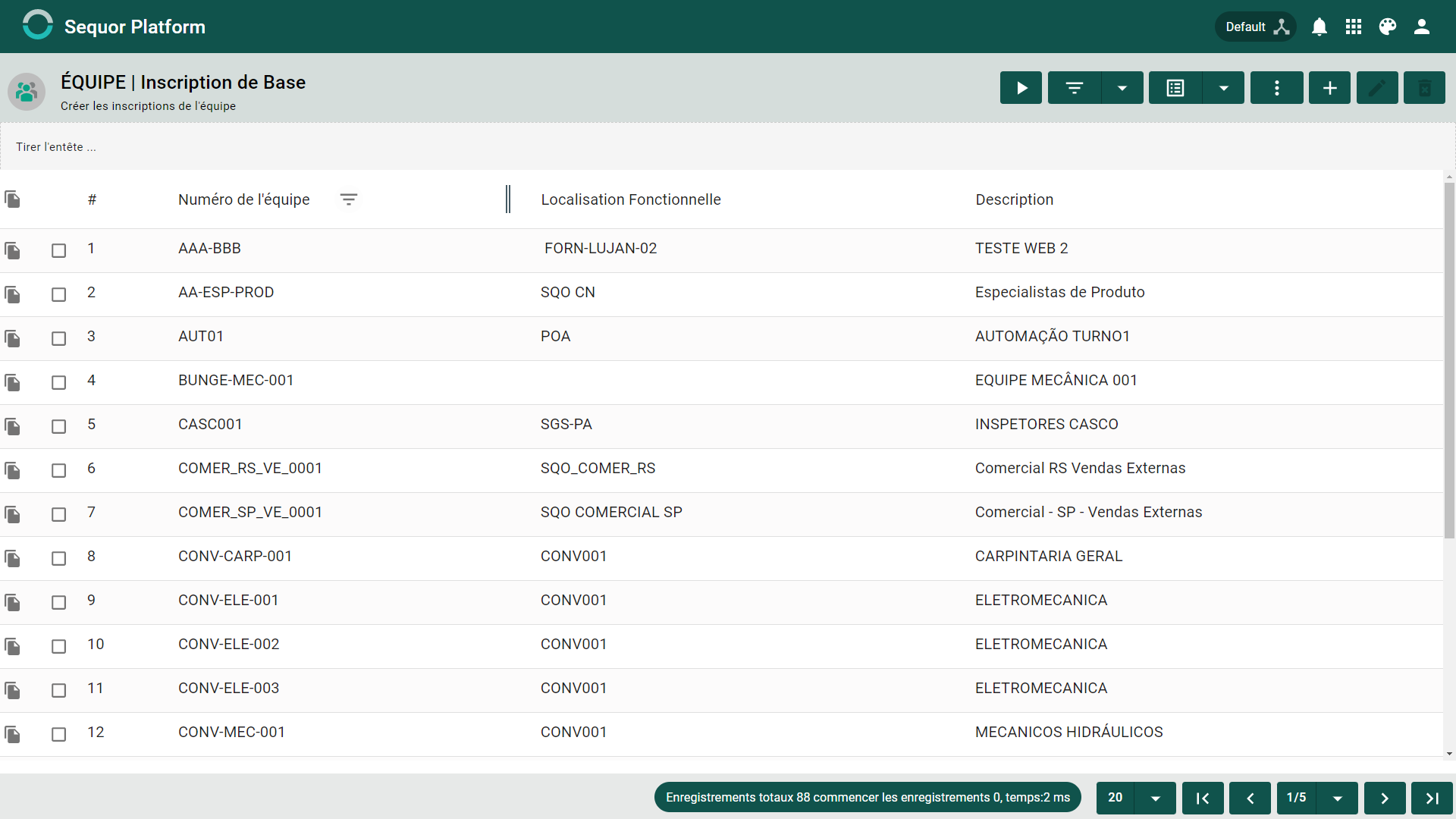Copy the COMER_RS_VE_0001 row
Screen dimensions: 1456x819
coord(12,470)
